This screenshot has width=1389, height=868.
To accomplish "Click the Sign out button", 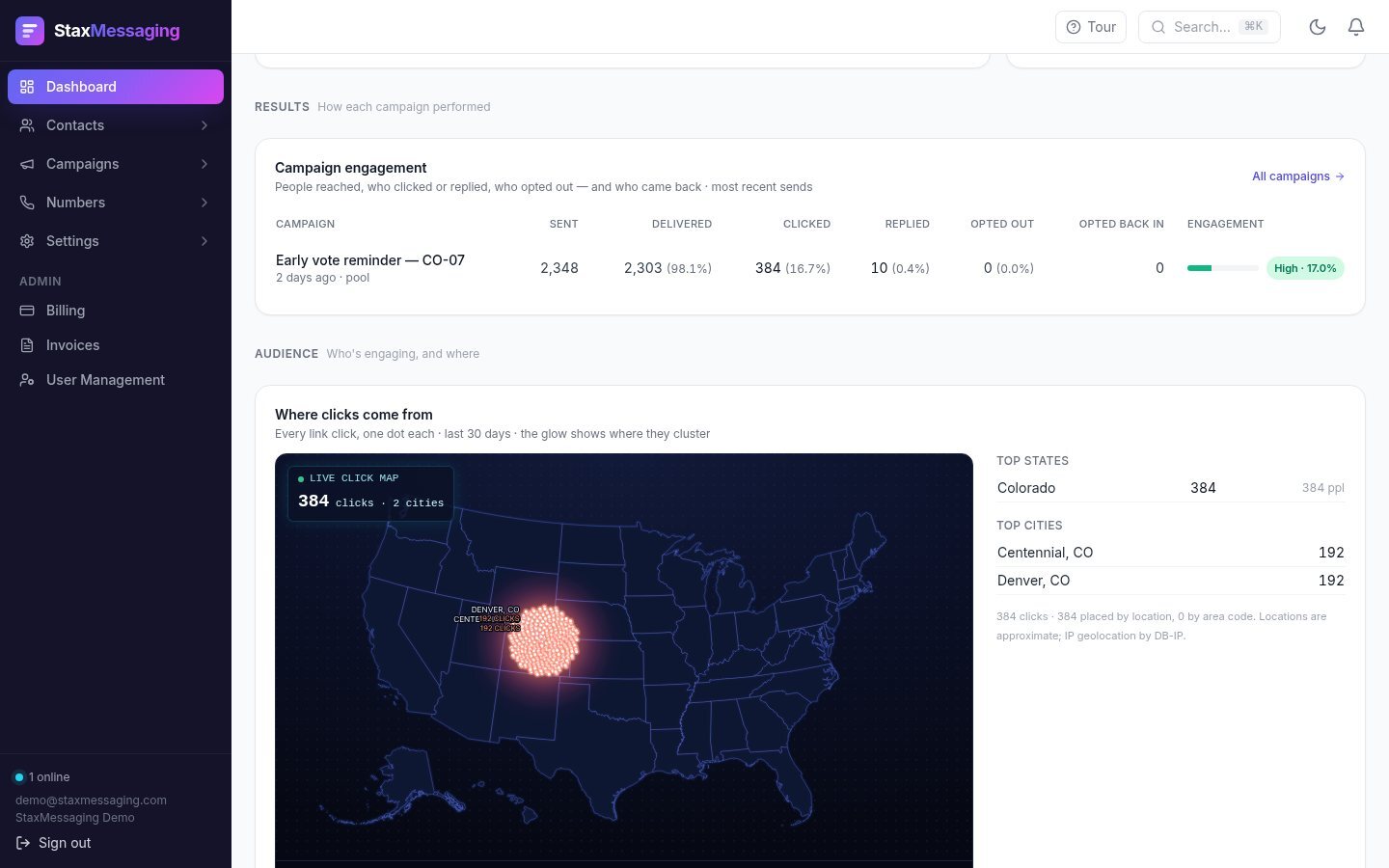I will click(x=54, y=843).
